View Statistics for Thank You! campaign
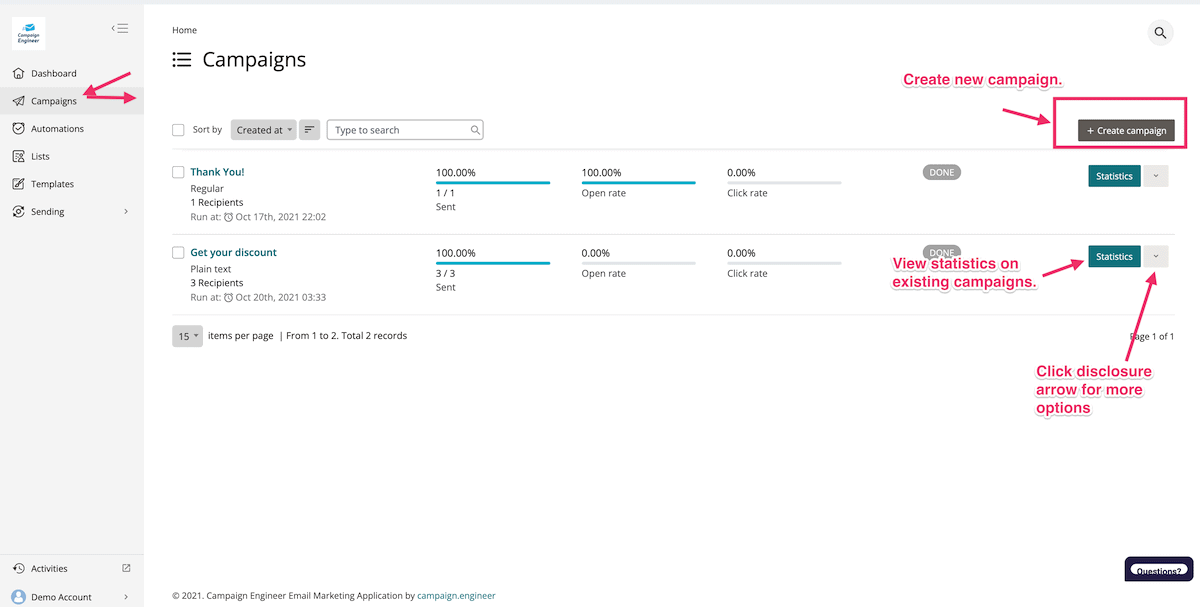Viewport: 1200px width, 607px height. coord(1113,176)
